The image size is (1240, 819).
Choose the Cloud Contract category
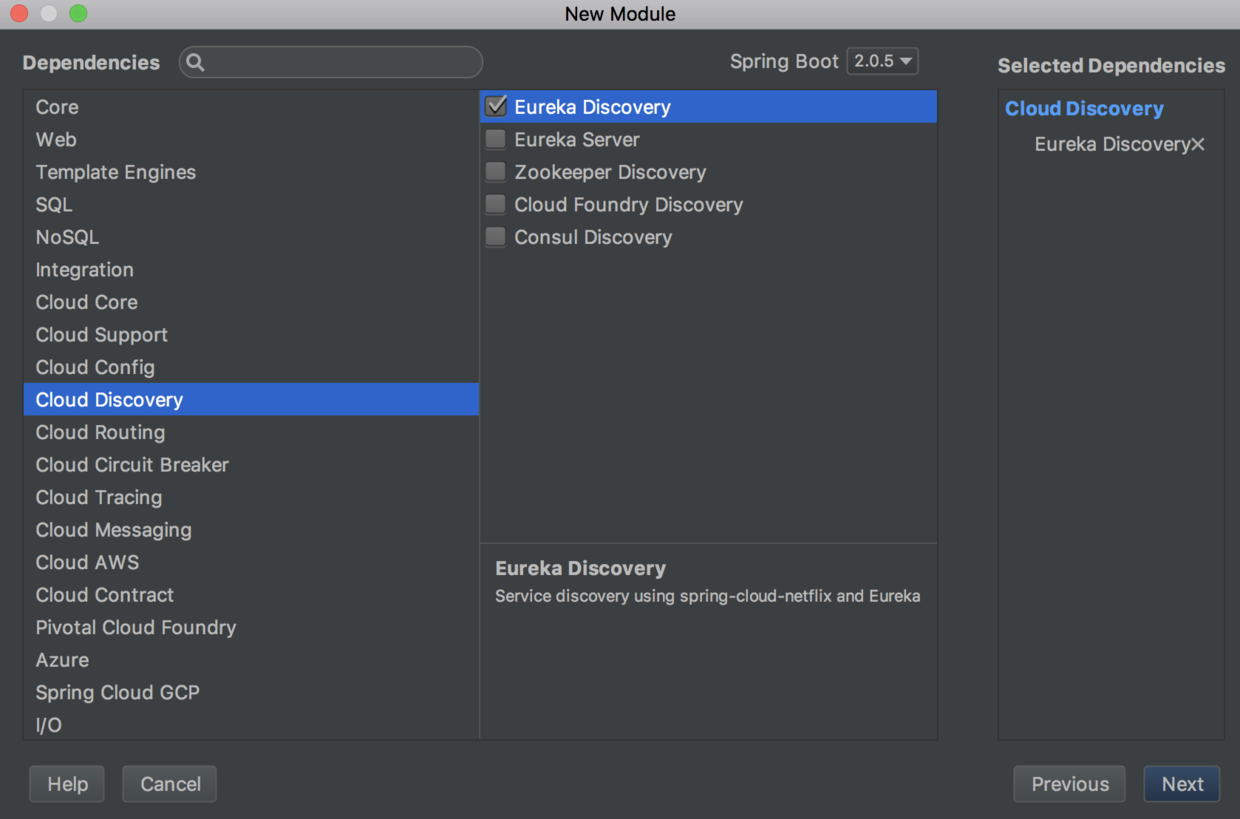(251, 594)
